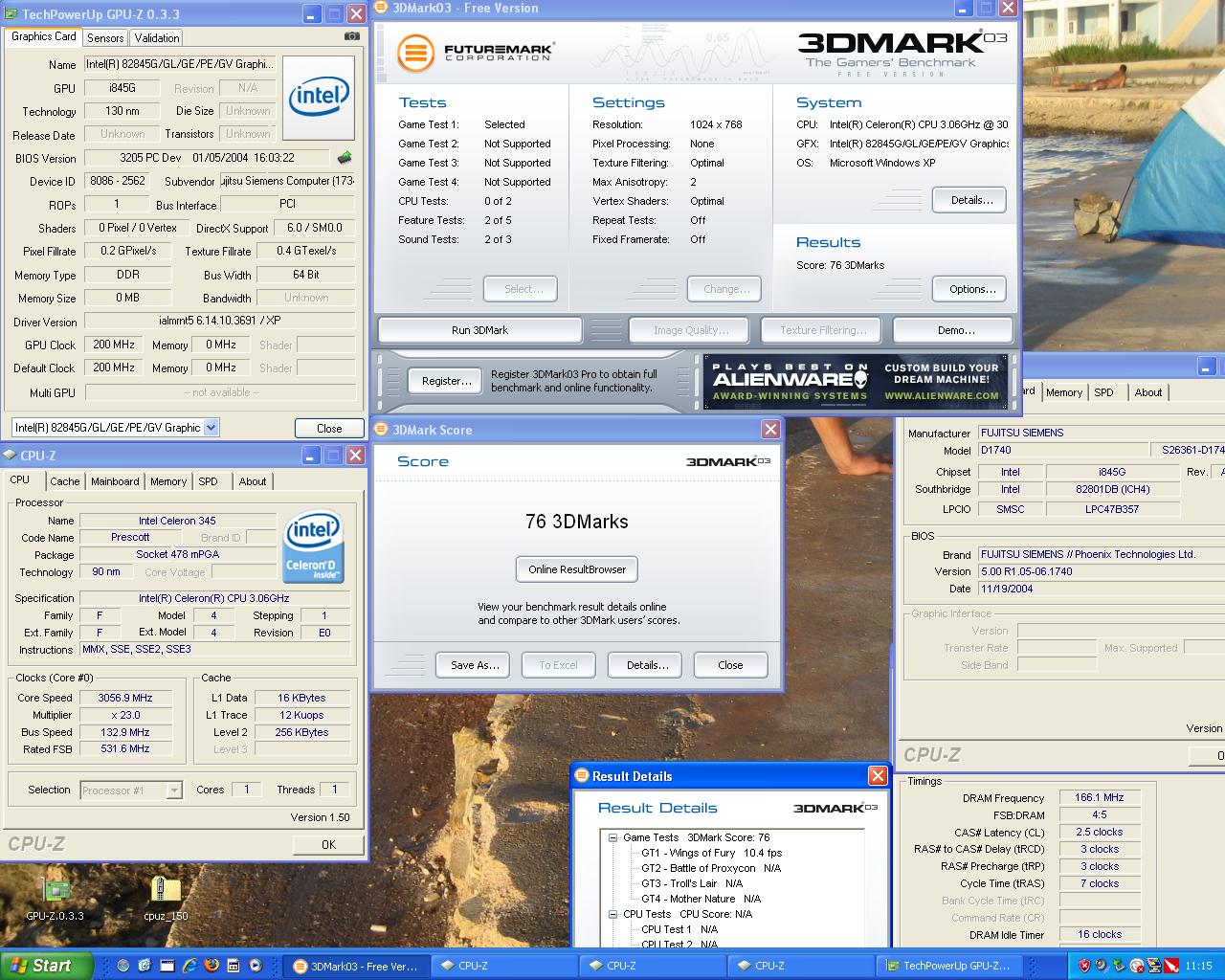
Task: Open About tab in right CPU-Z window
Action: (x=1148, y=392)
